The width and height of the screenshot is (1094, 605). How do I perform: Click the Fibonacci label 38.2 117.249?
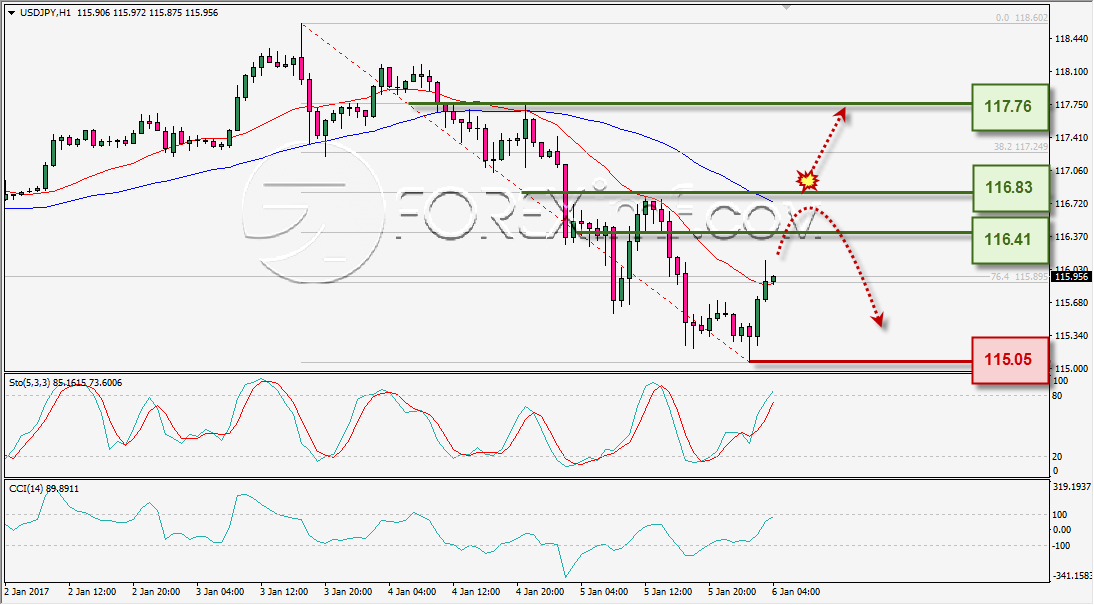[1021, 147]
